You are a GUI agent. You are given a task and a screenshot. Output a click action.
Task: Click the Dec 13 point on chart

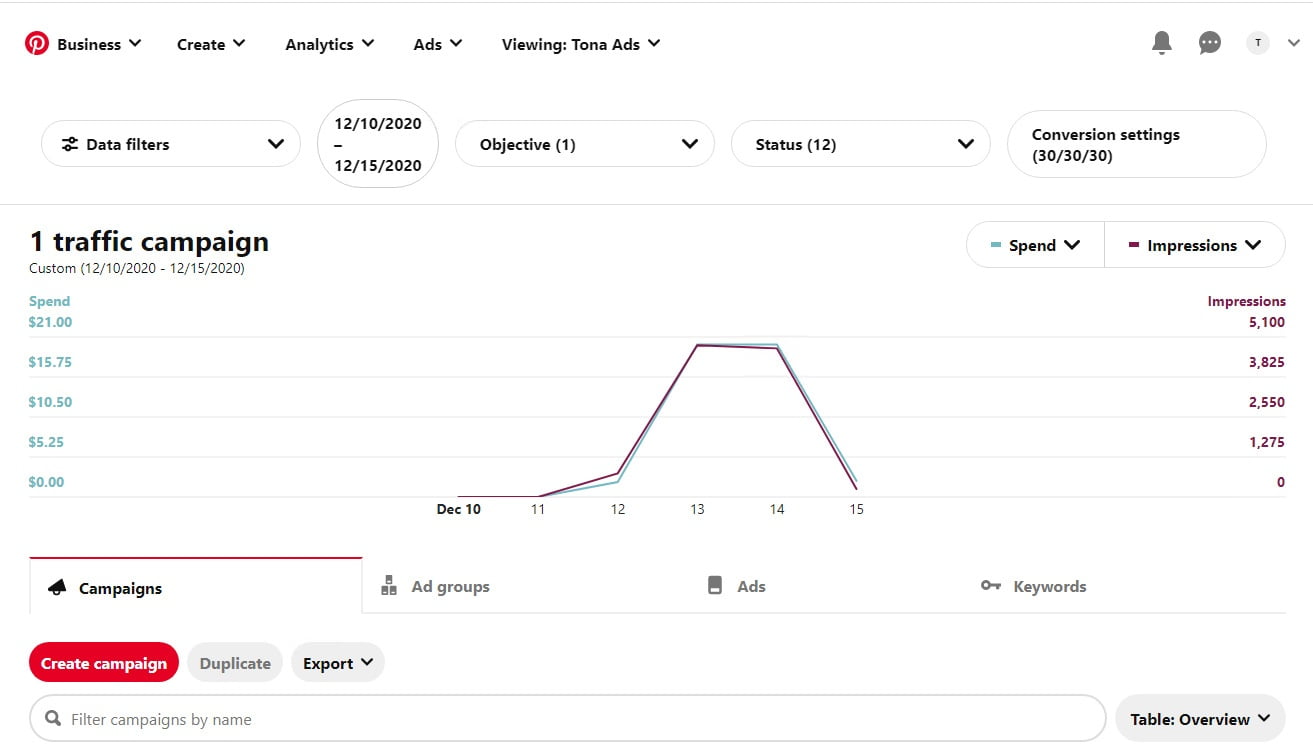point(697,345)
